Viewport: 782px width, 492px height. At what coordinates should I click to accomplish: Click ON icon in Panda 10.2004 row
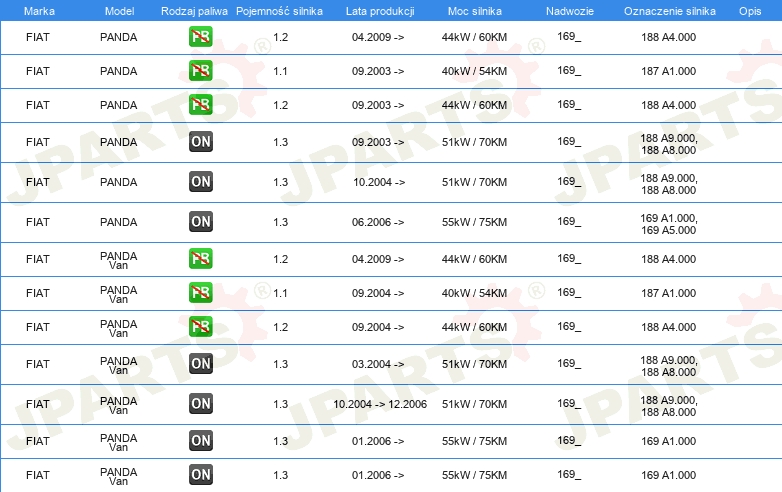pos(200,182)
